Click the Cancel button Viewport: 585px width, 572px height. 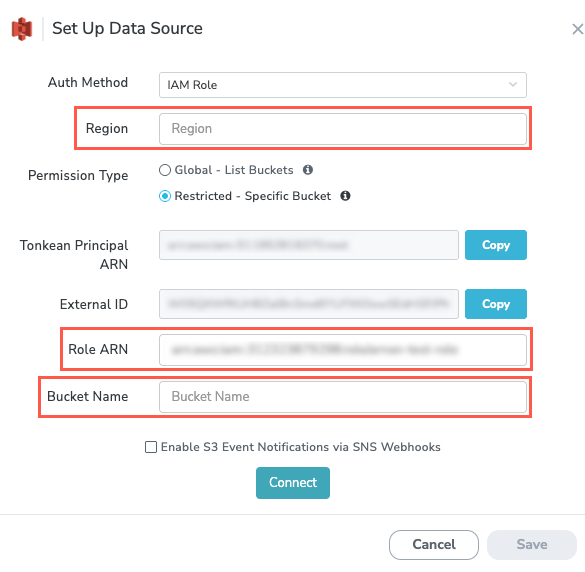434,544
